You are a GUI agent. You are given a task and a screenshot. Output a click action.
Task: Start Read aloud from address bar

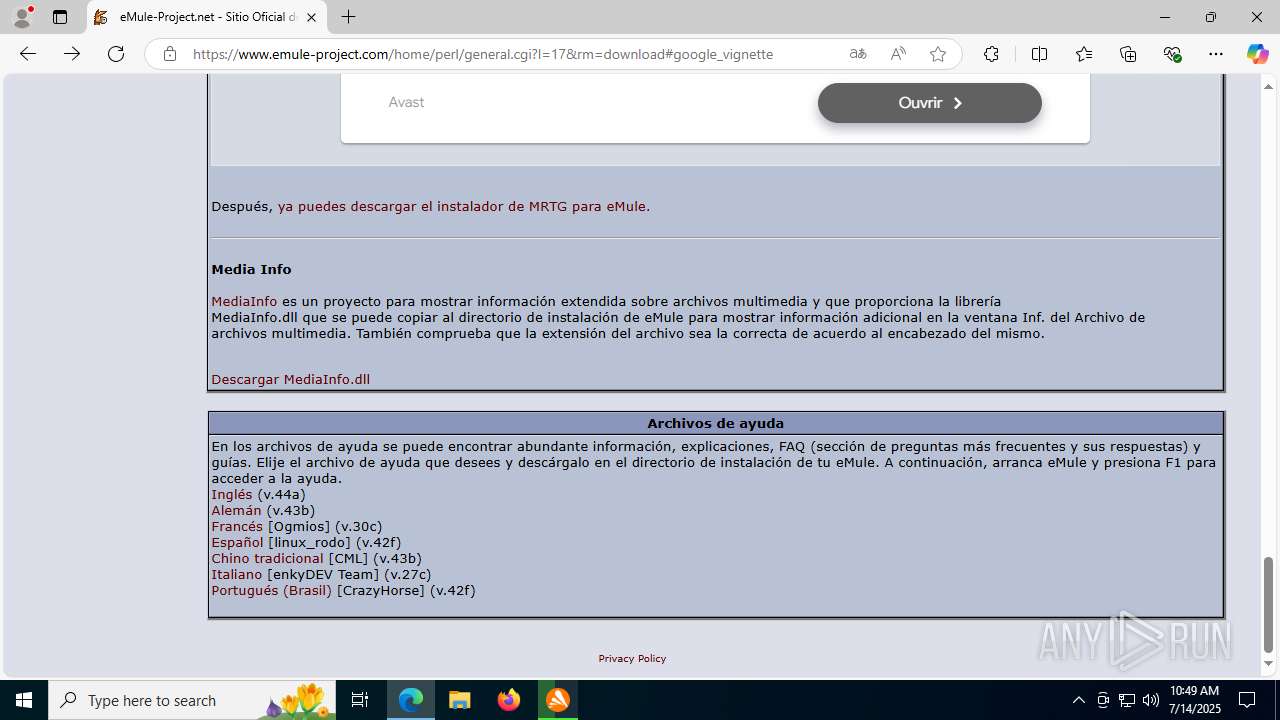(x=898, y=54)
